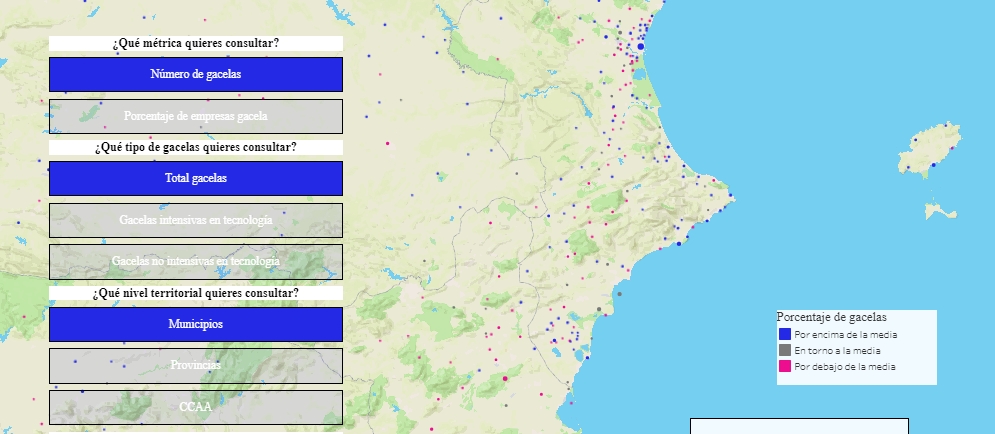Click the '¿Qué nivel territorial quieres consultar?' heading

(x=196, y=293)
